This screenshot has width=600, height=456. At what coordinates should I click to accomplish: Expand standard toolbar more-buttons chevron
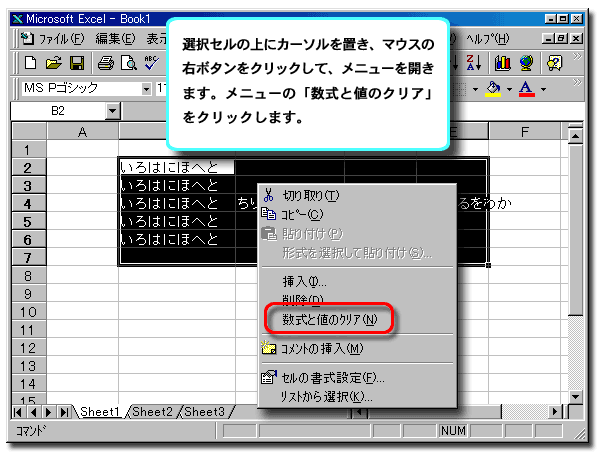click(577, 57)
